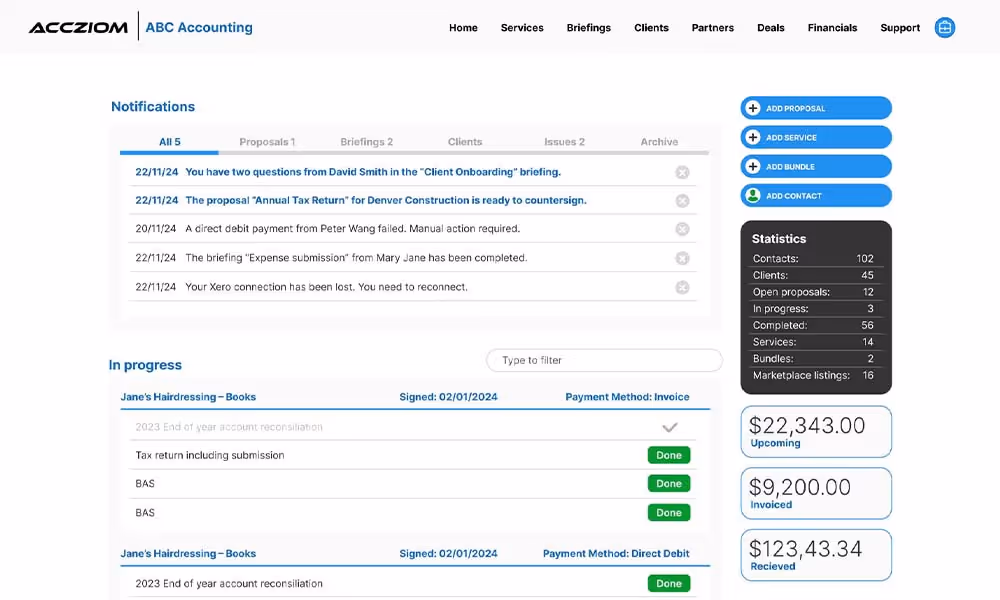Screen dimensions: 1000x600
Task: Click Done on the first BAS row
Action: (669, 483)
